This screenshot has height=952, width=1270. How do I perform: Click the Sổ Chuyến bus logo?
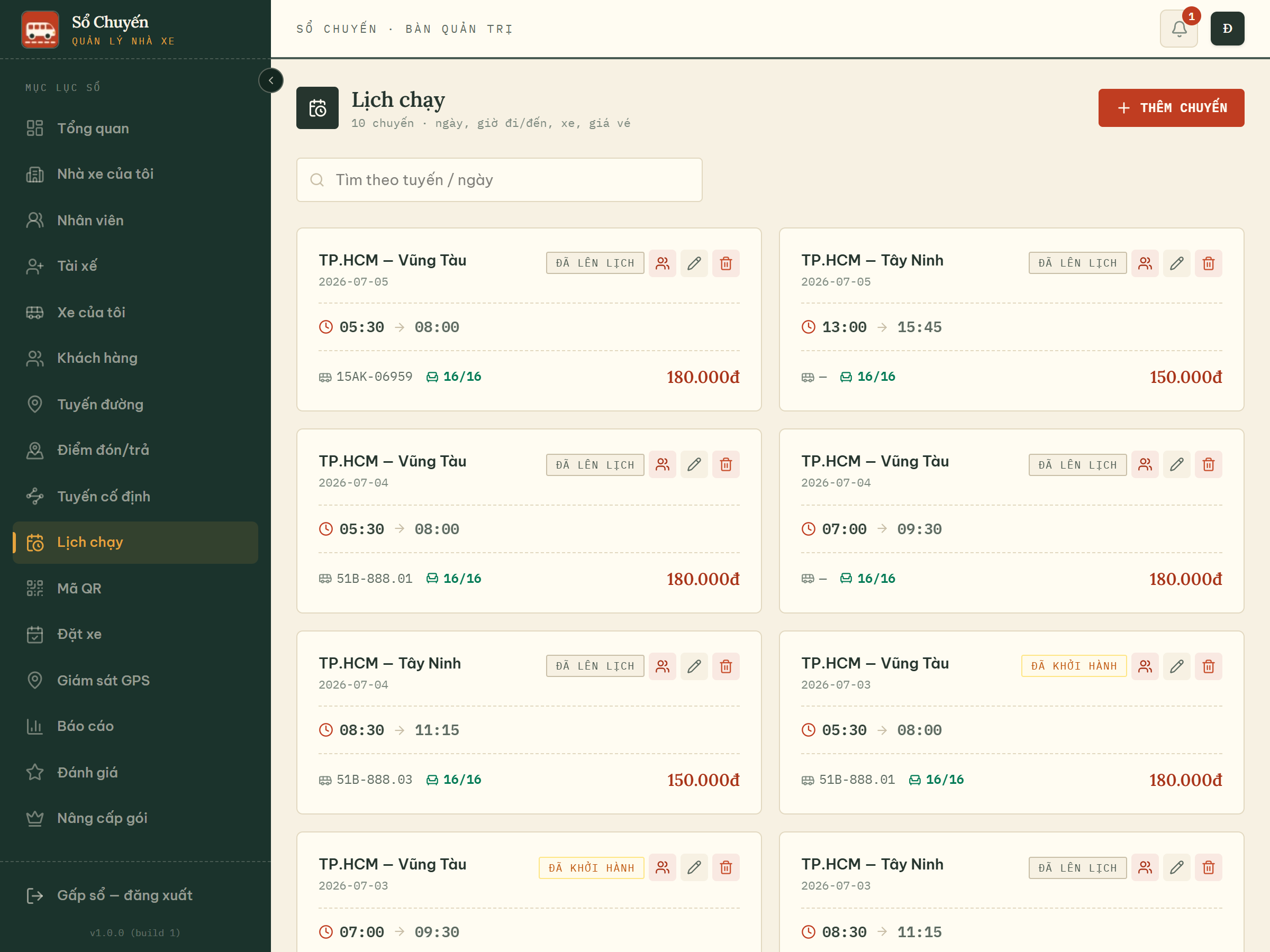40,29
